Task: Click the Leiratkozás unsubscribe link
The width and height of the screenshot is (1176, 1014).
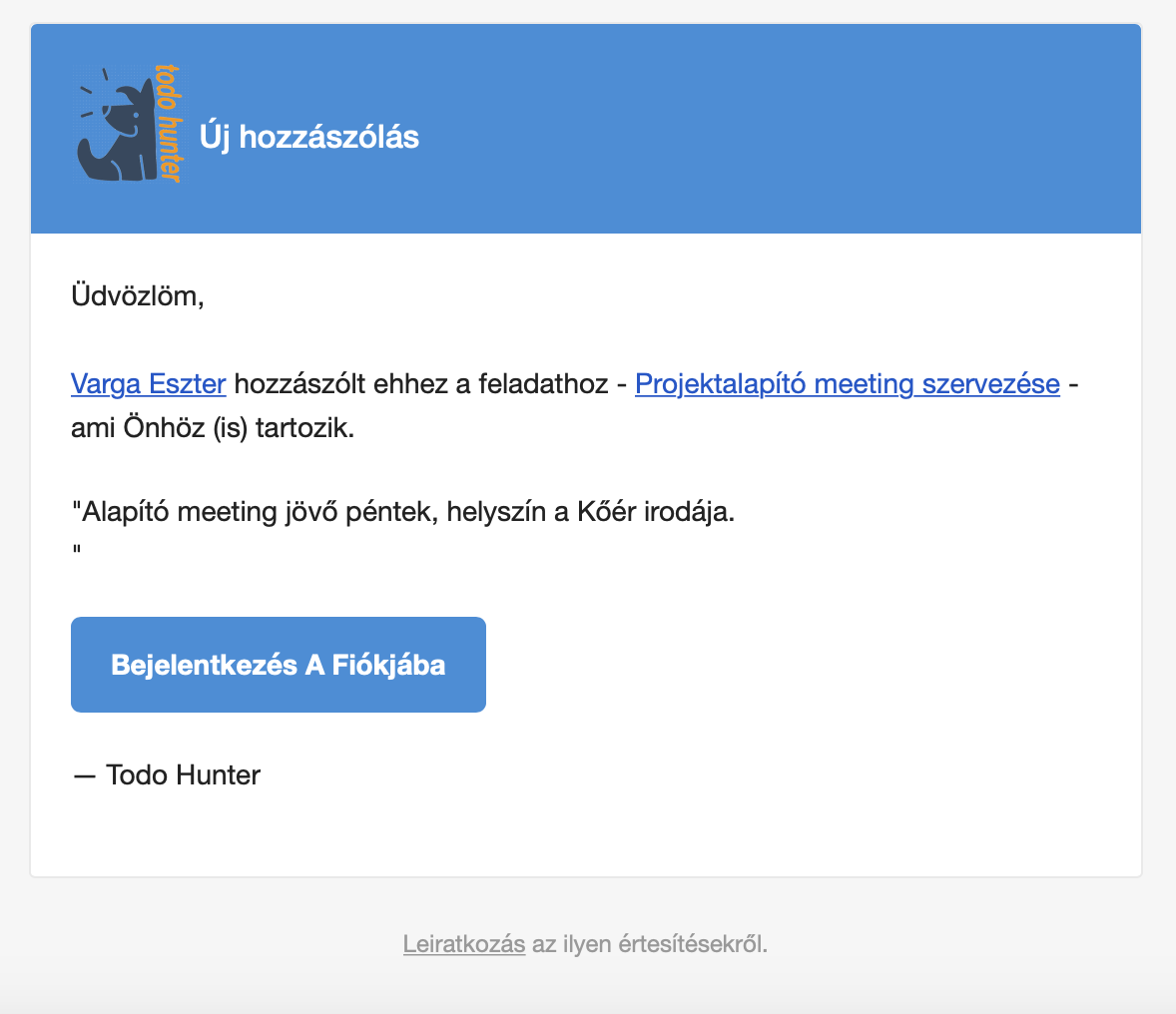Action: click(464, 943)
